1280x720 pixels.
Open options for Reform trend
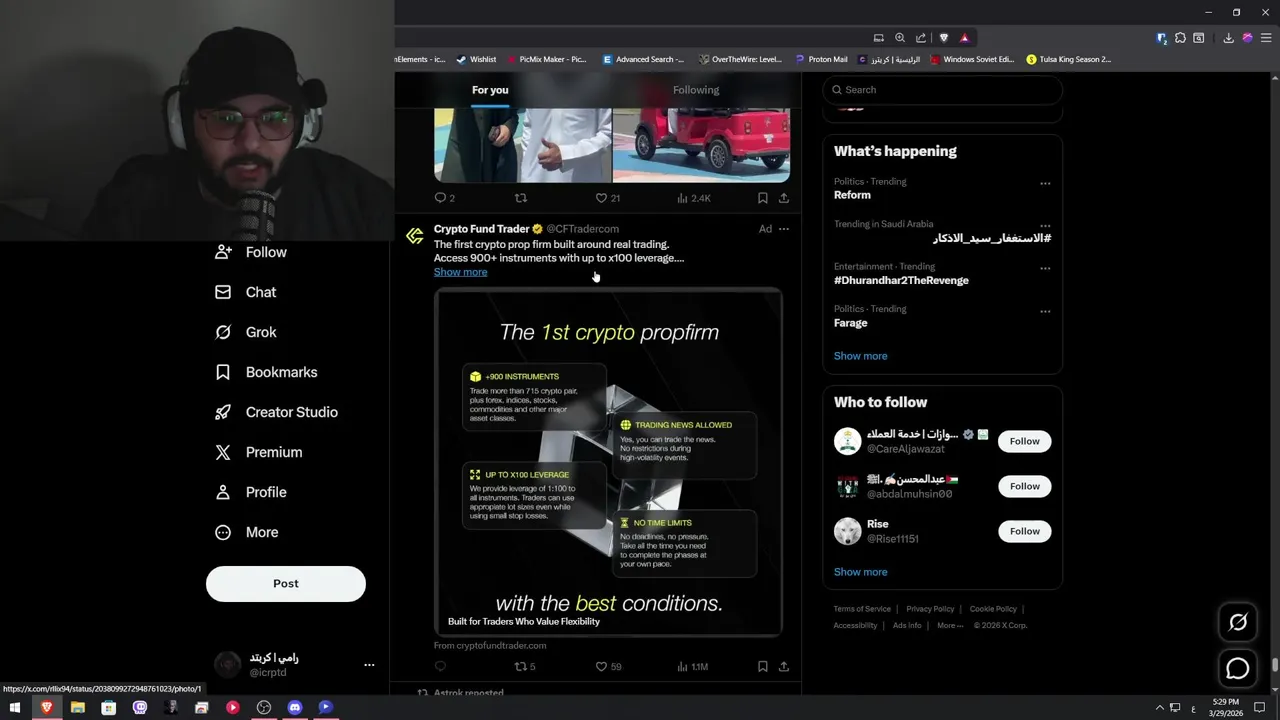[x=1045, y=183]
